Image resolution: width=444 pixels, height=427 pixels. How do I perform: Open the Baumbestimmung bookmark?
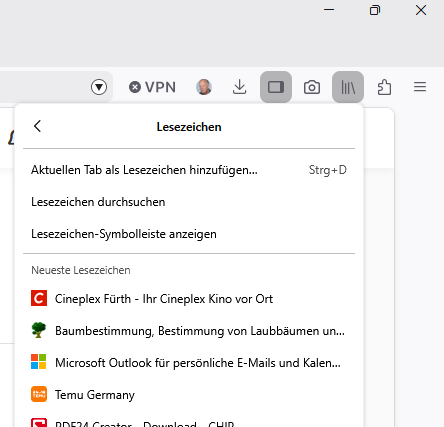(189, 331)
